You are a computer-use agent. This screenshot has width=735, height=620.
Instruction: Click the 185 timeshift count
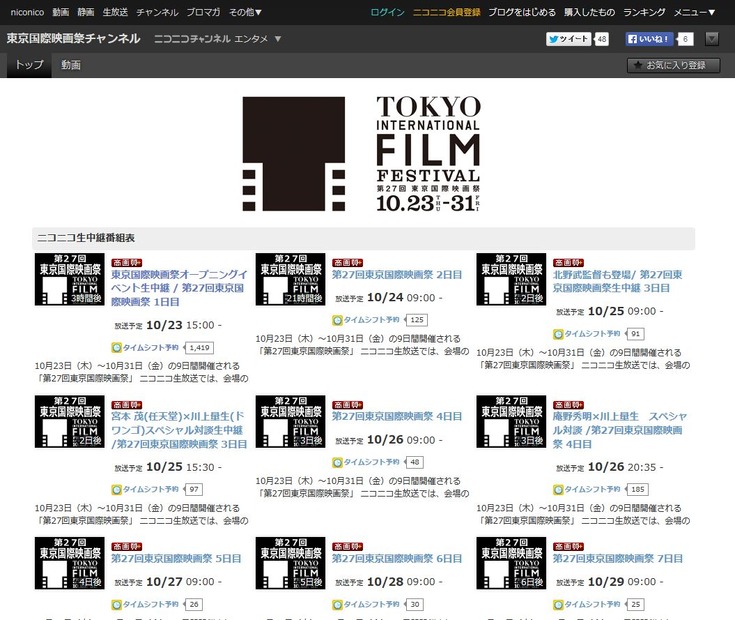(638, 490)
